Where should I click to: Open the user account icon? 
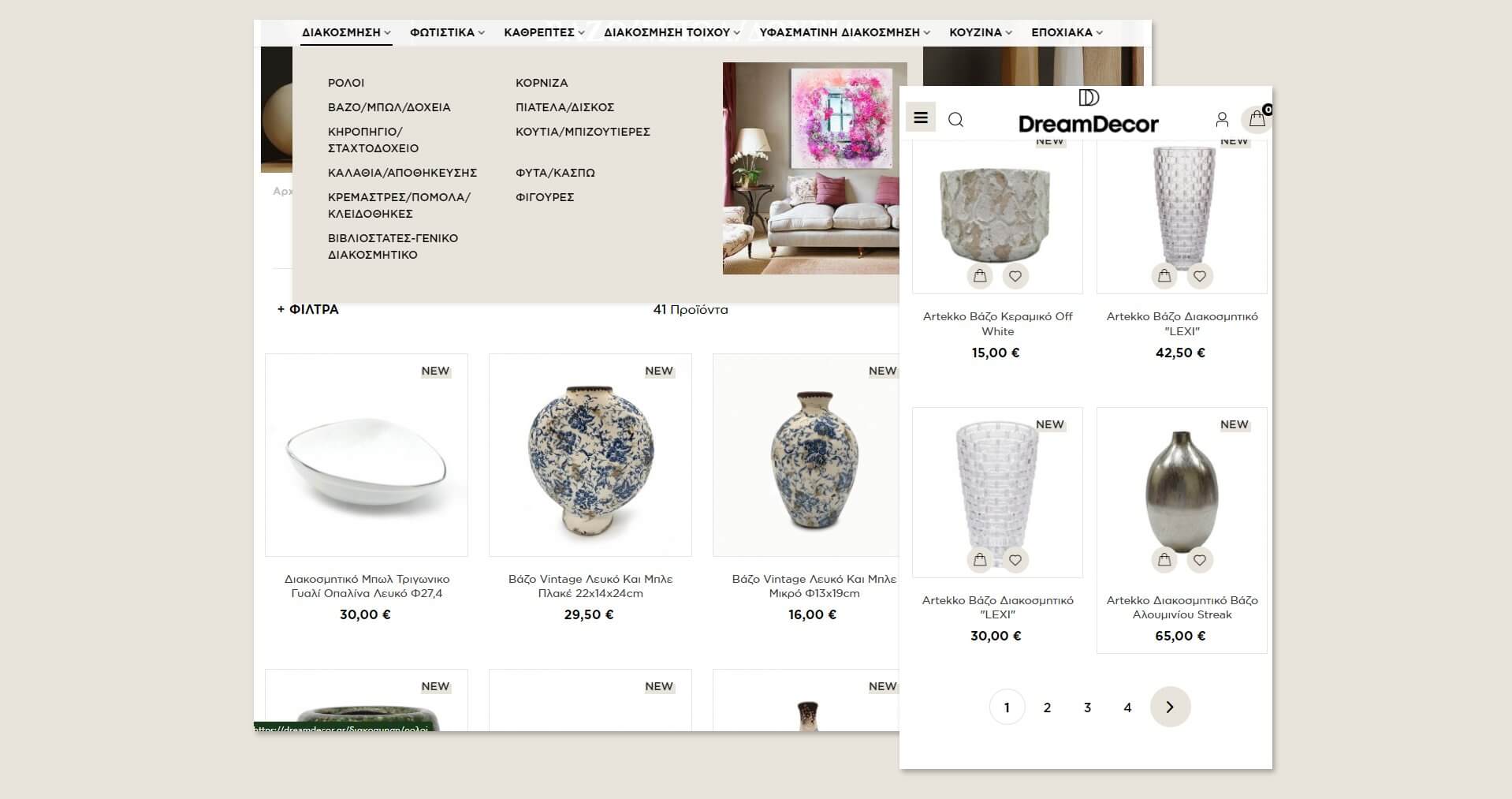tap(1221, 120)
